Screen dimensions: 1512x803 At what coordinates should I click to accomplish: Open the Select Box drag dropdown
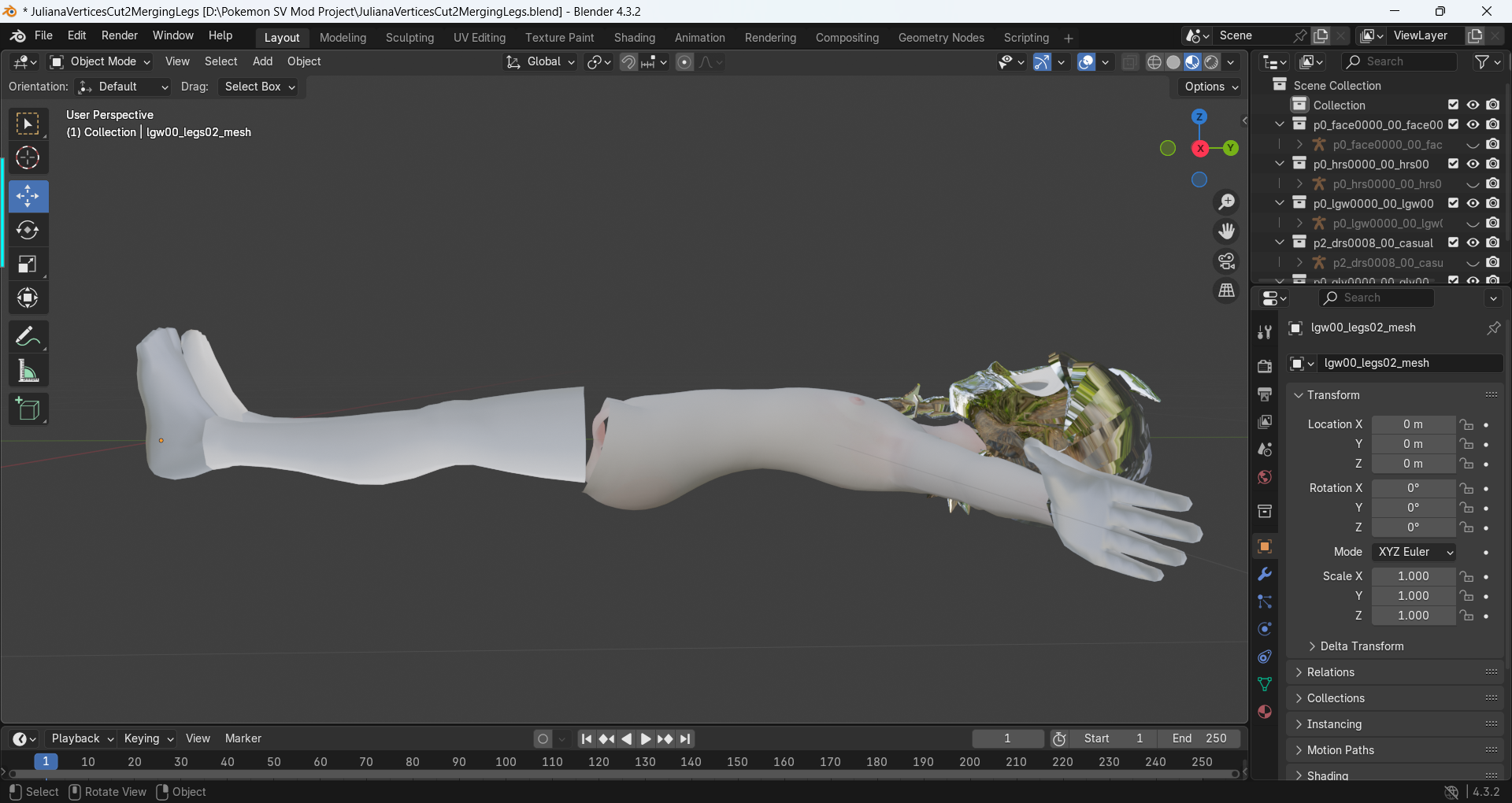click(x=260, y=87)
